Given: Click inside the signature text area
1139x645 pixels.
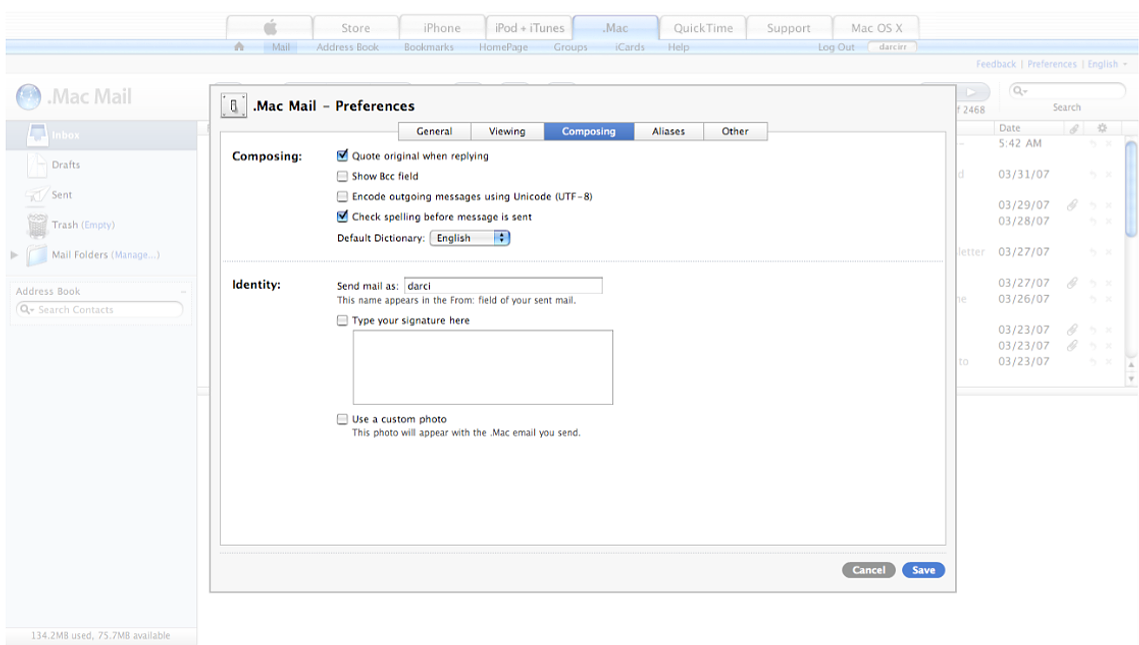Looking at the screenshot, I should pyautogui.click(x=483, y=368).
